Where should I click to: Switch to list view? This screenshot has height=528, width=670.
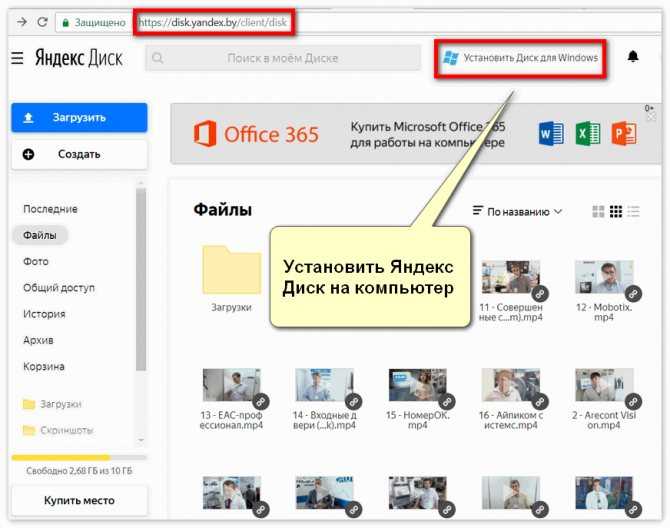[x=633, y=211]
